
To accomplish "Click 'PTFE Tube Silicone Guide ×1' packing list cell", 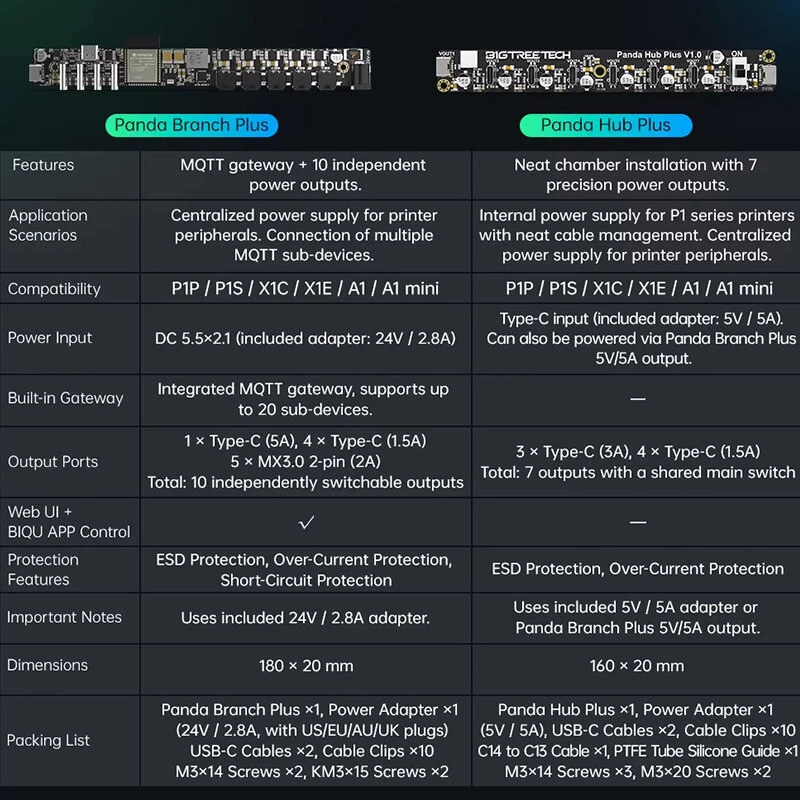I will [636, 741].
